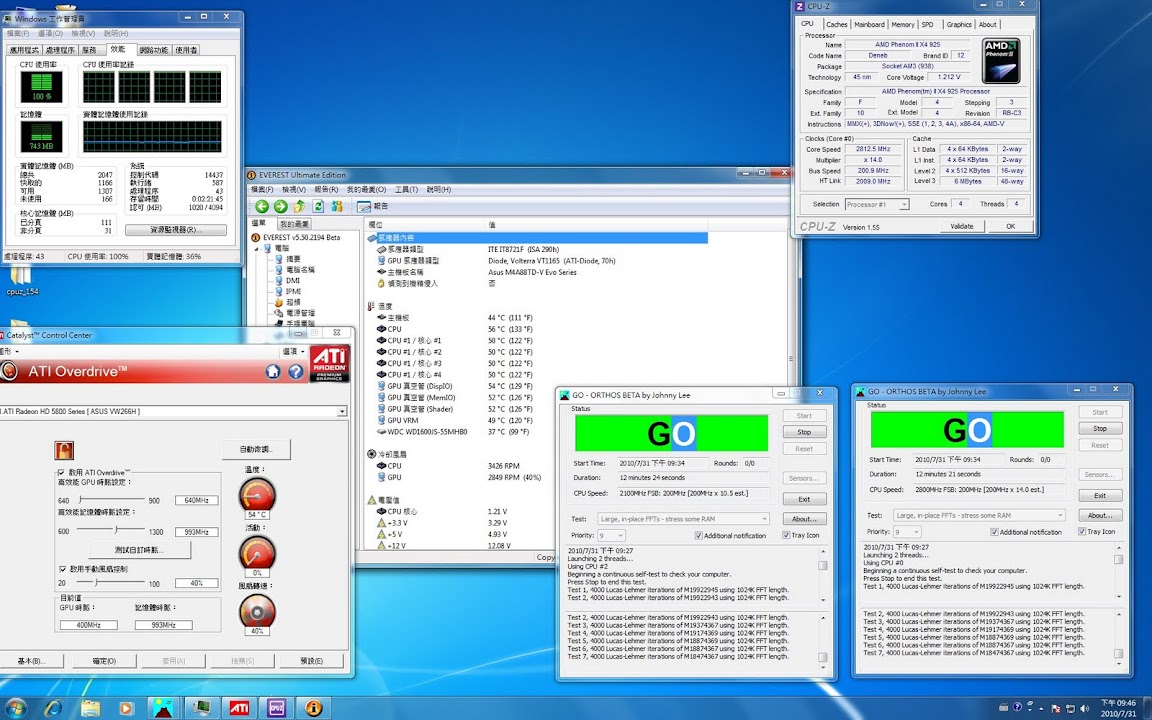This screenshot has height=720, width=1152.
Task: Click the ATI Overdrive lock icon
Action: click(x=65, y=450)
